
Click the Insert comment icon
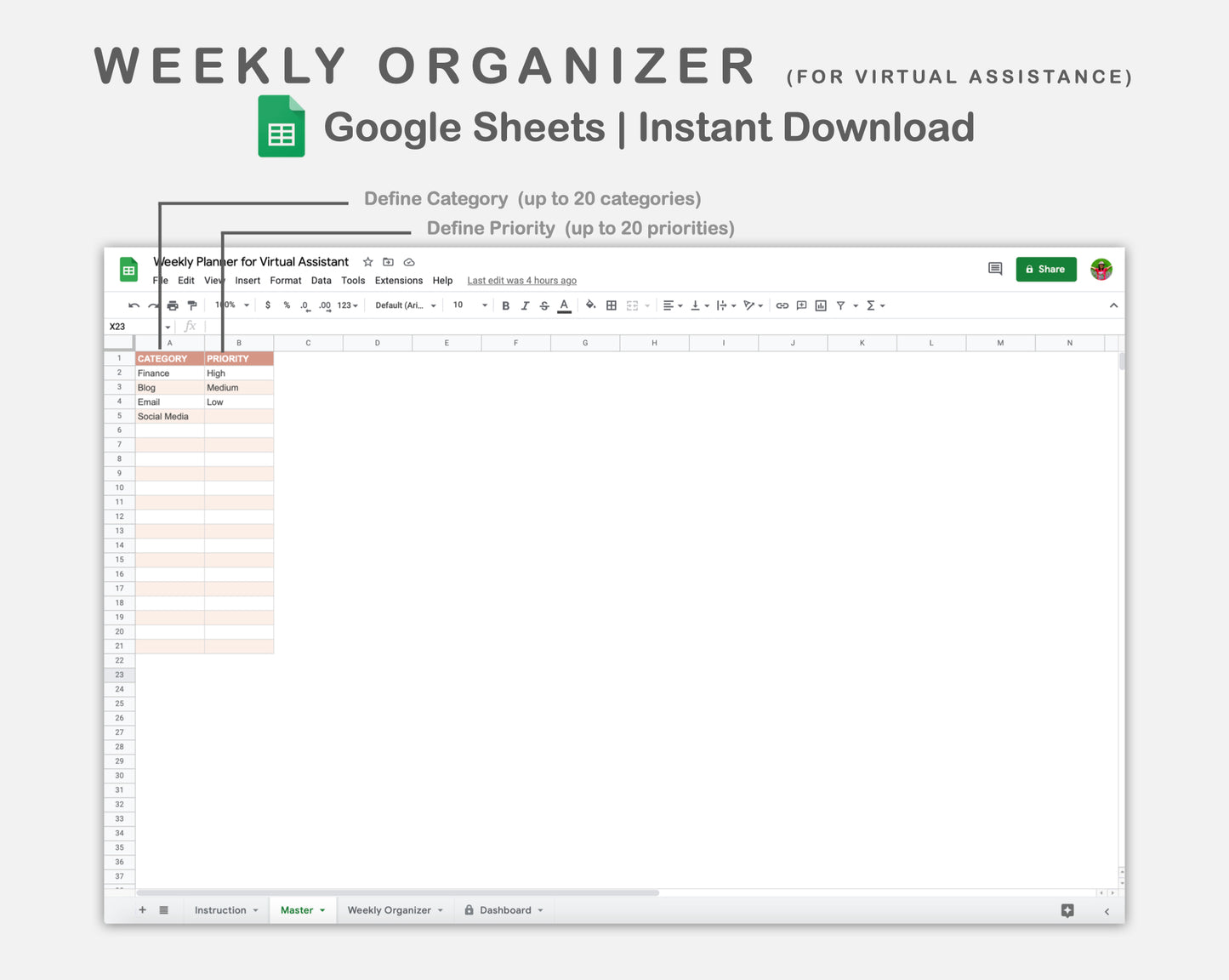800,305
